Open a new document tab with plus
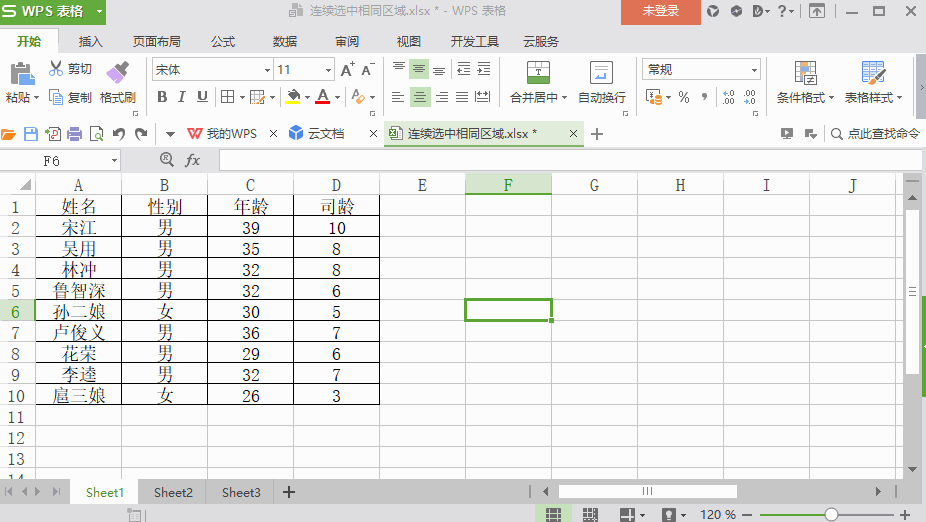 click(597, 134)
